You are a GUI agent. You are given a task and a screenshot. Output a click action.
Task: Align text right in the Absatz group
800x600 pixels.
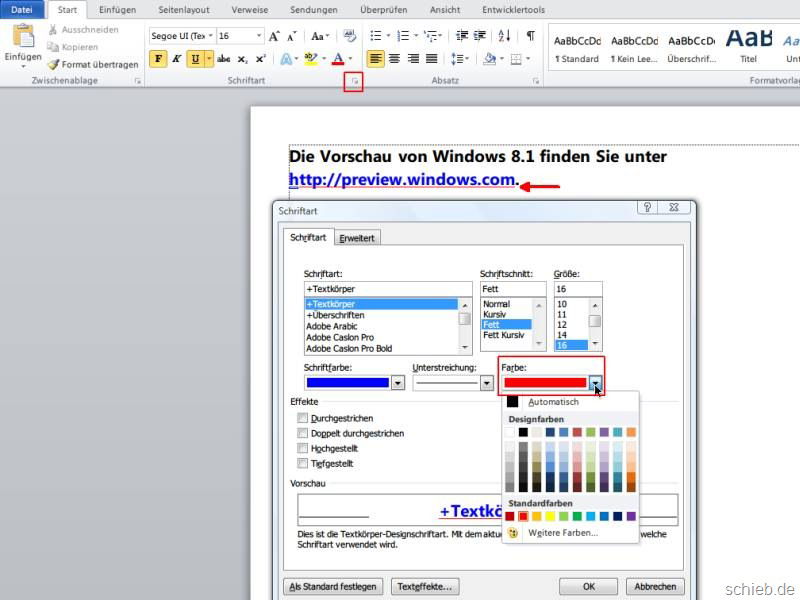[413, 59]
